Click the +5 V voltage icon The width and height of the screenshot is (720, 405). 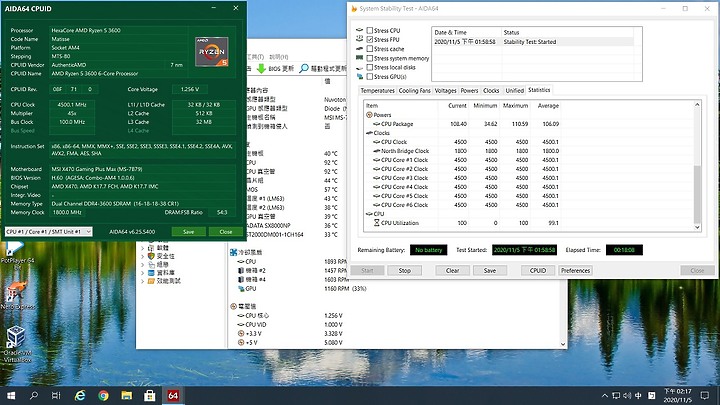click(241, 343)
